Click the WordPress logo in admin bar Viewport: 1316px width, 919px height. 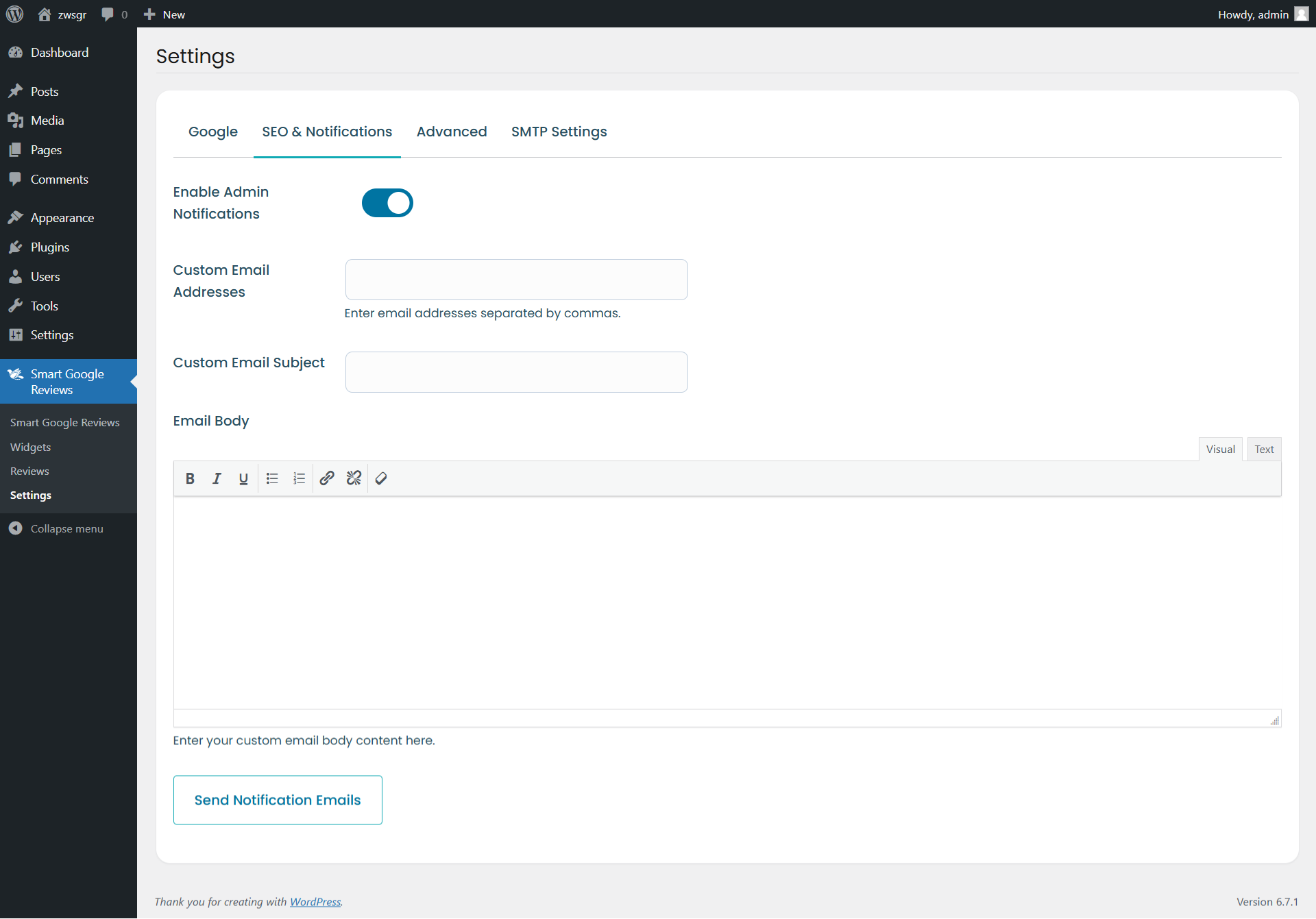(14, 14)
